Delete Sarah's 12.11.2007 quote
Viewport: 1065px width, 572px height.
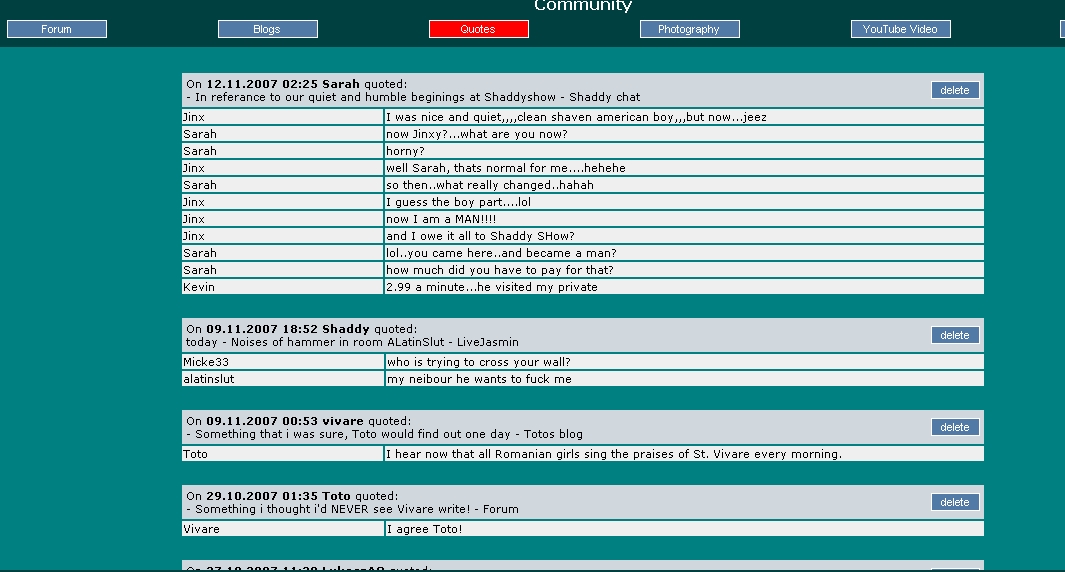955,90
